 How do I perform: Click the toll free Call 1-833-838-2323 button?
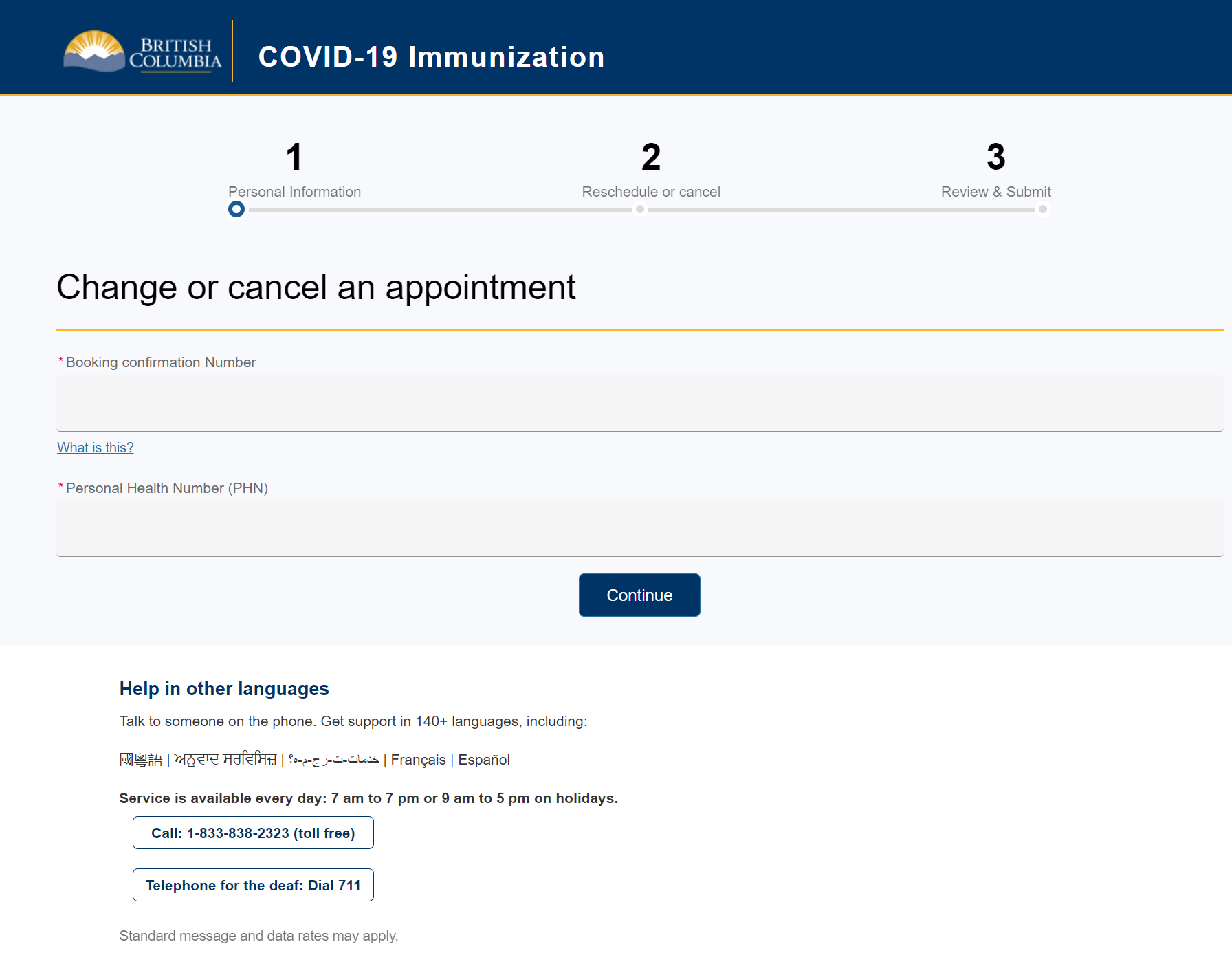point(253,833)
